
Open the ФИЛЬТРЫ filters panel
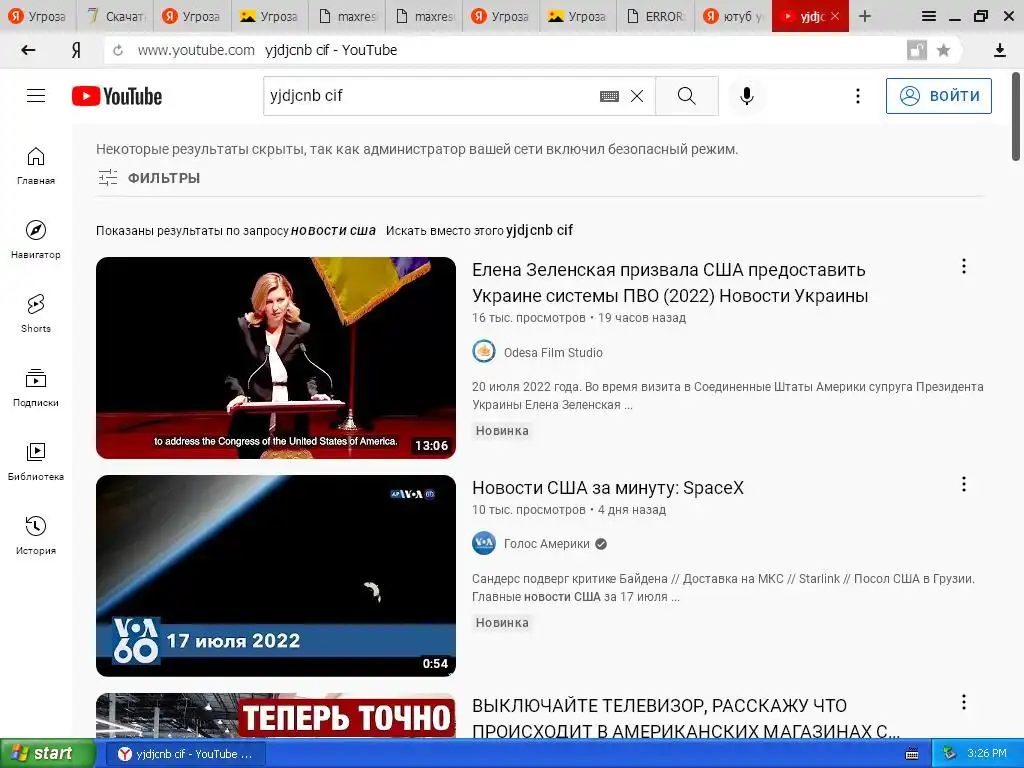point(149,178)
